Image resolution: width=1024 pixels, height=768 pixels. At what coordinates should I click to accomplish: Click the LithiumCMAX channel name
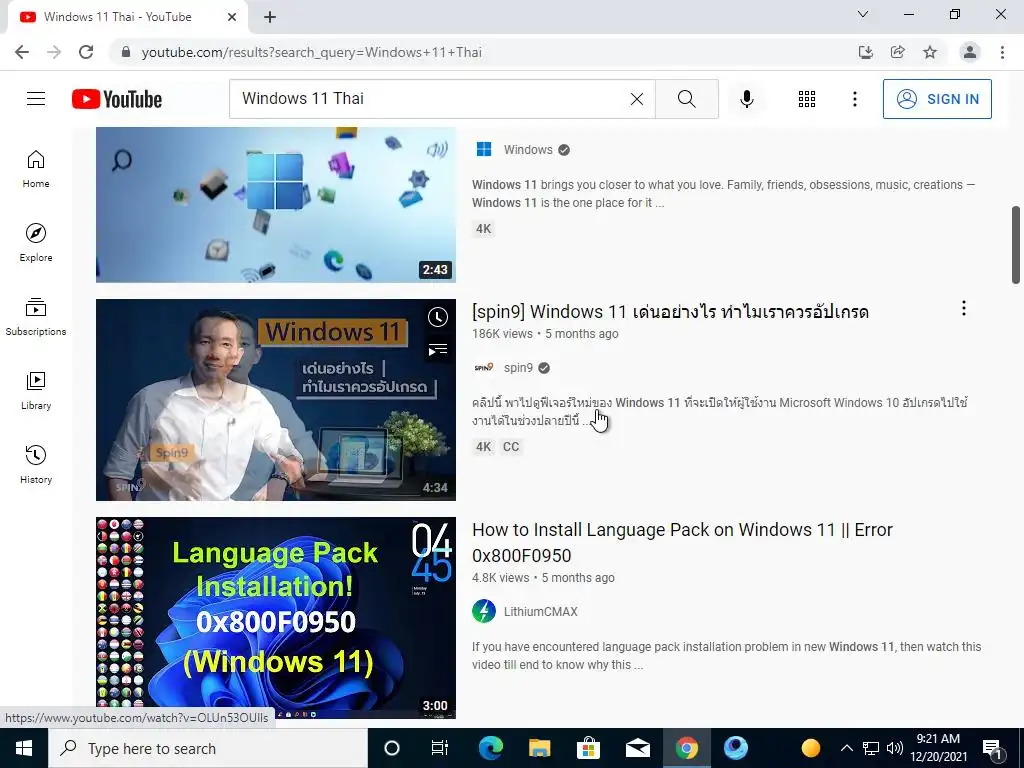pyautogui.click(x=541, y=612)
